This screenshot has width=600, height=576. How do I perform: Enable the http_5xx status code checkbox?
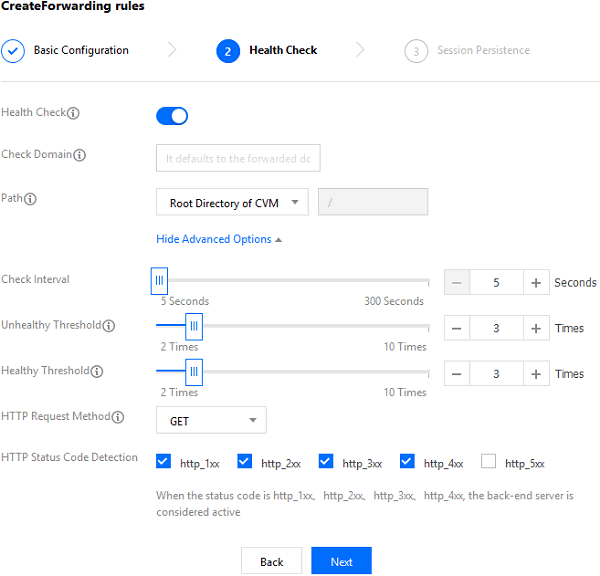click(489, 462)
